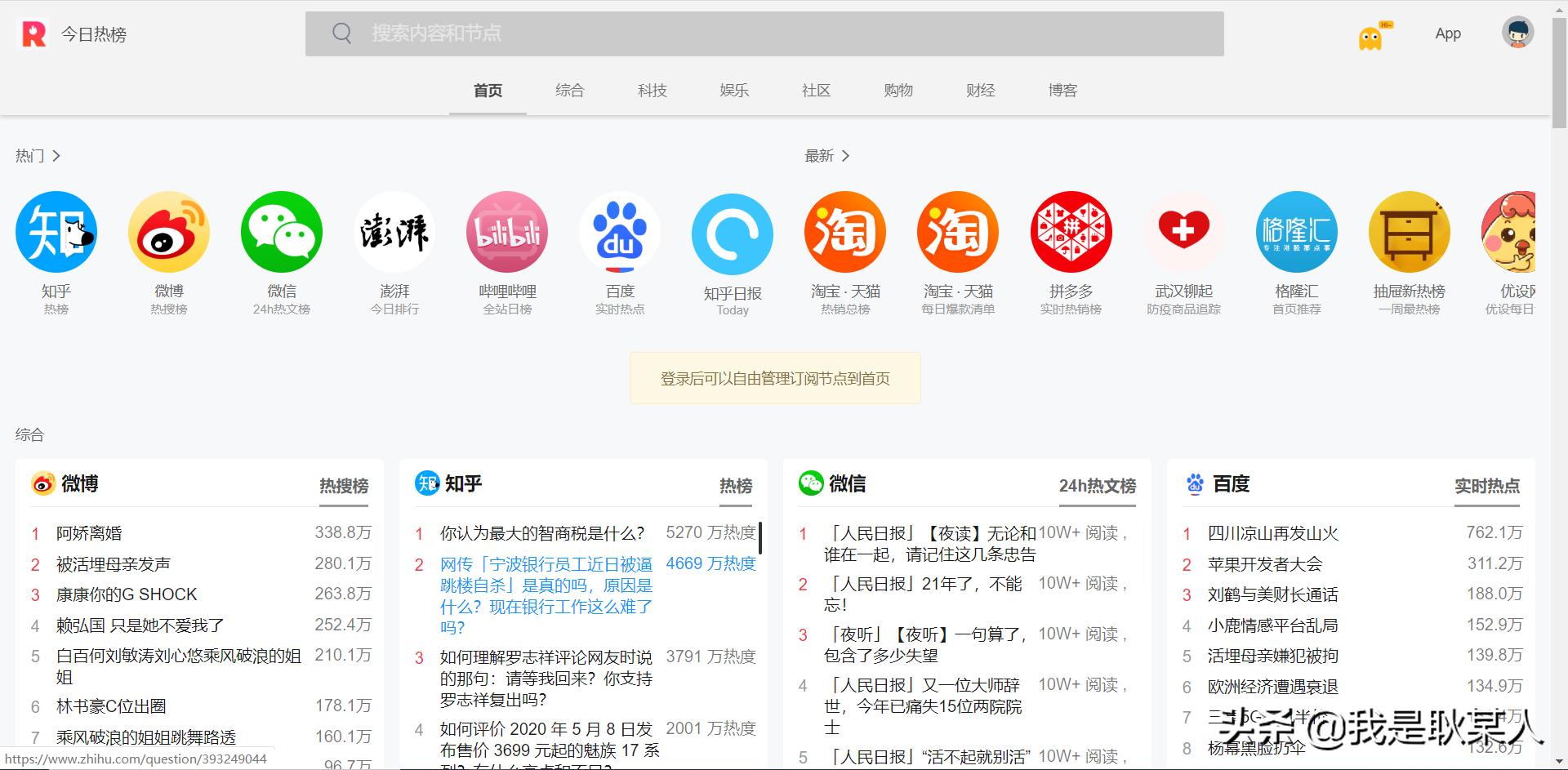Open the 格隆汇 首页推荐 icon
Screen dimensions: 1568x770
[x=1296, y=232]
